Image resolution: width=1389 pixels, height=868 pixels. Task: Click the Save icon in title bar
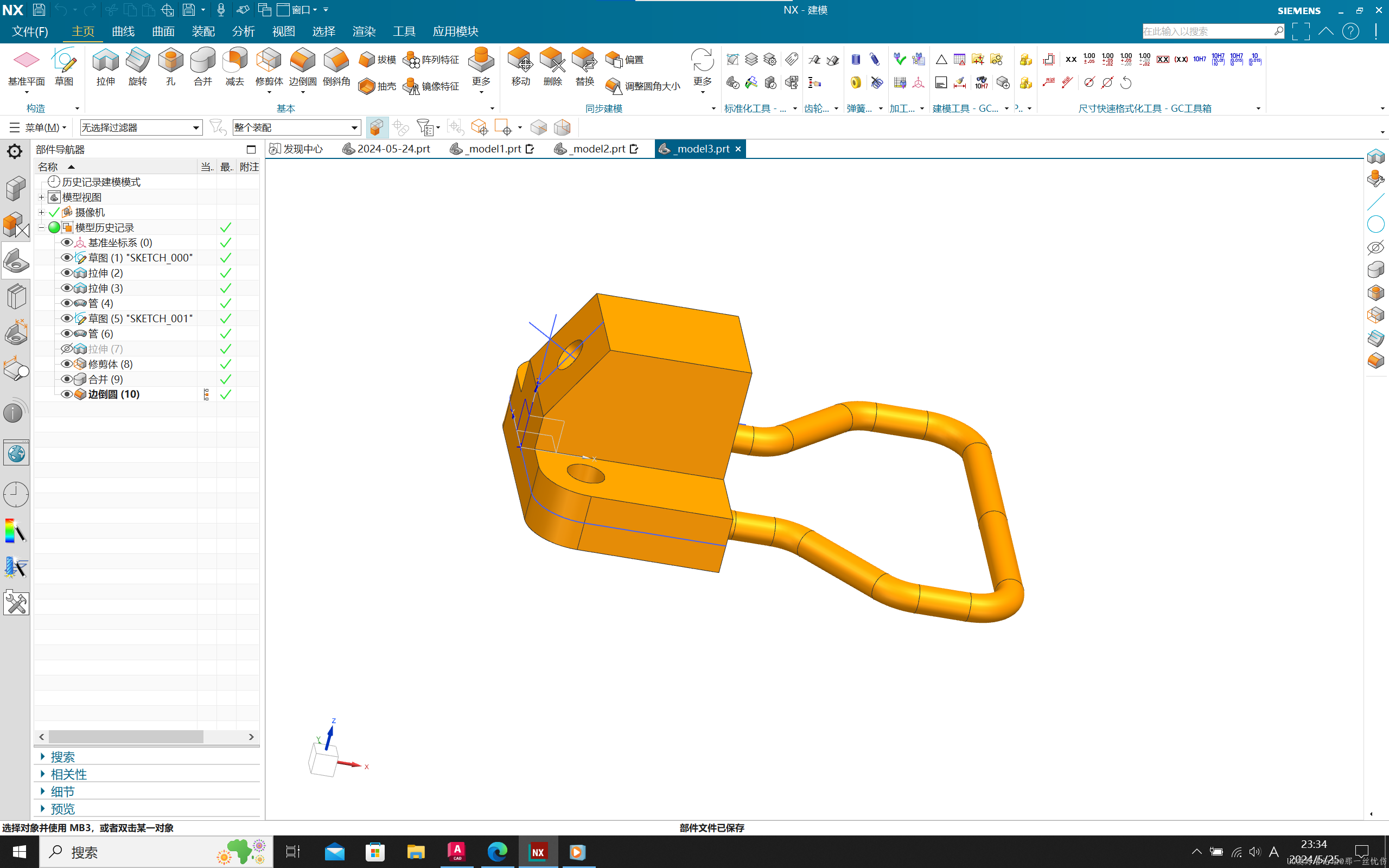pyautogui.click(x=39, y=10)
